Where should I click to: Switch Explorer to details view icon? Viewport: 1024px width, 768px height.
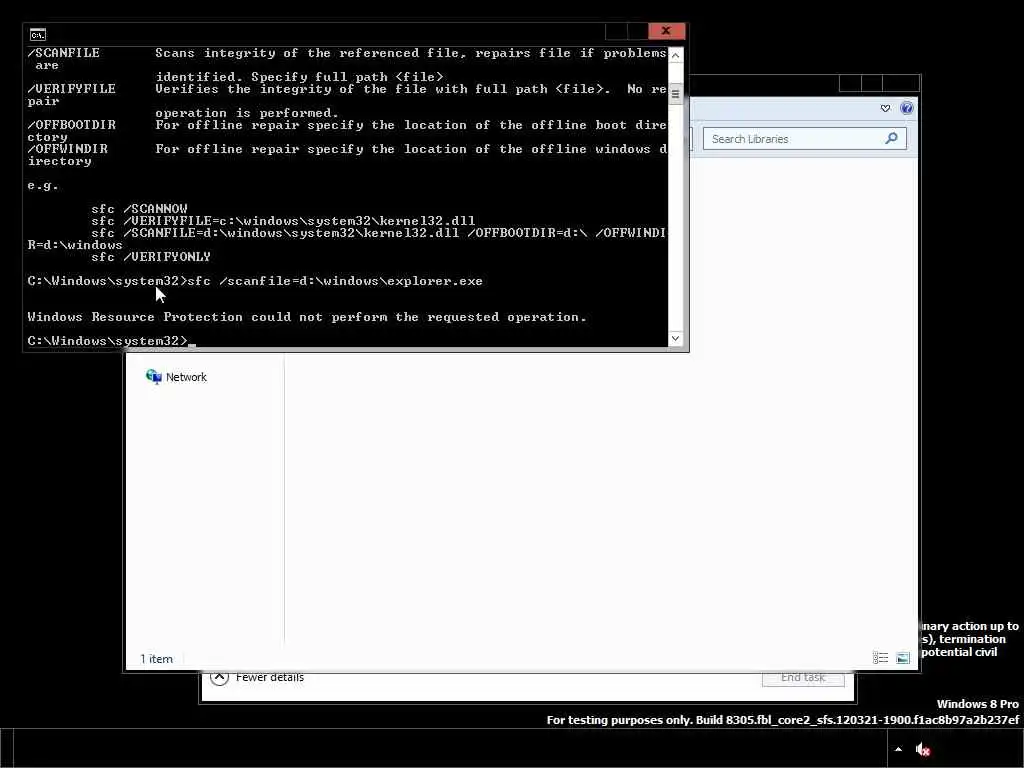point(880,658)
